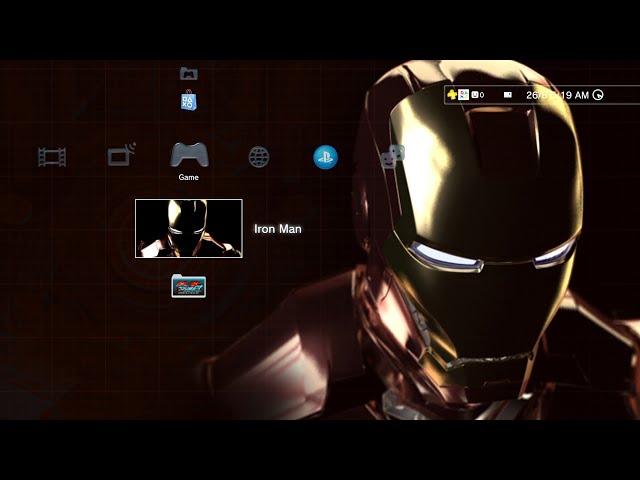
Task: Open the PlayStation Network category icon
Action: (325, 157)
